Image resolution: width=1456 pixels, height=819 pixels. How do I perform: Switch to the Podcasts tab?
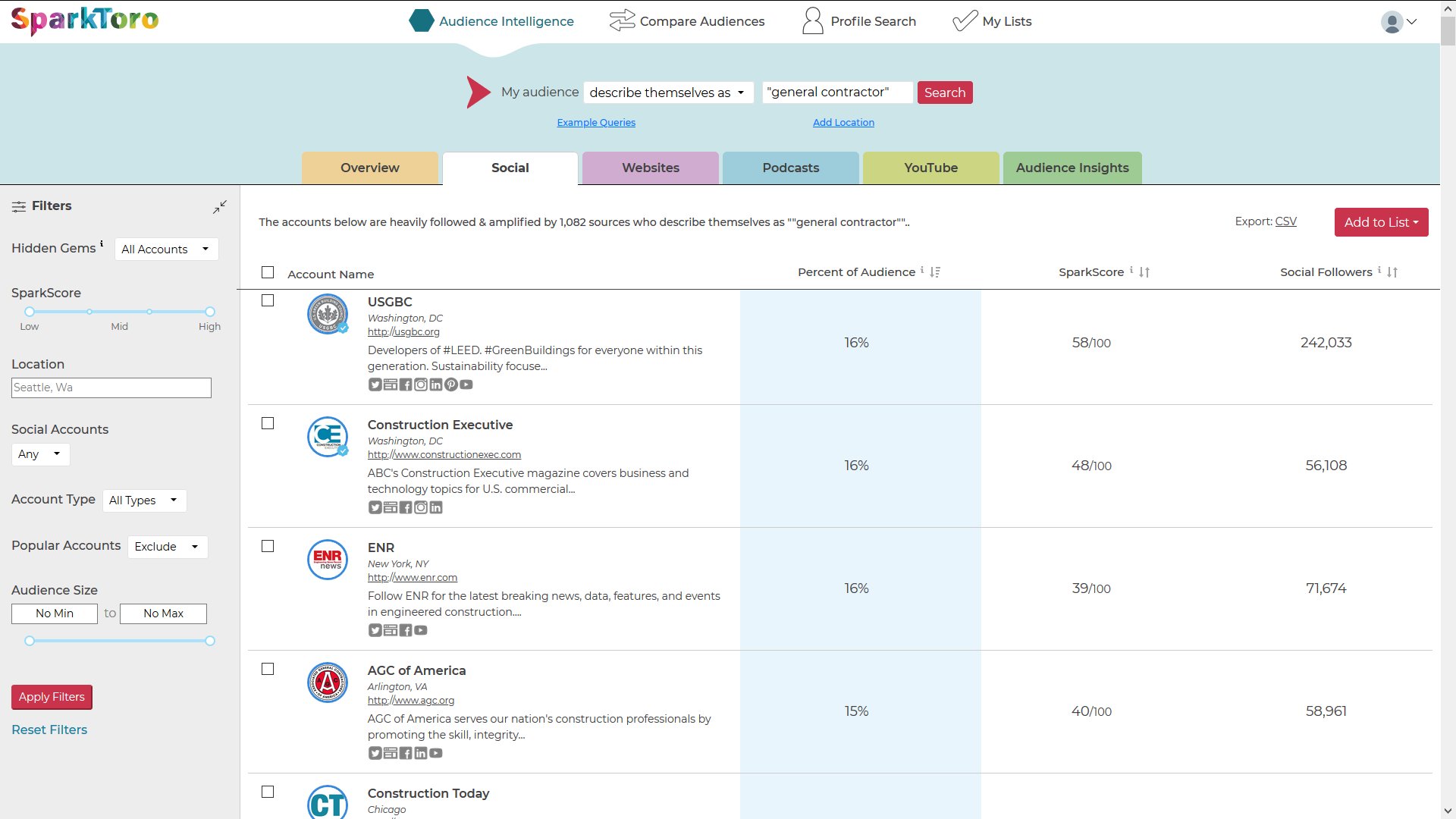[791, 168]
